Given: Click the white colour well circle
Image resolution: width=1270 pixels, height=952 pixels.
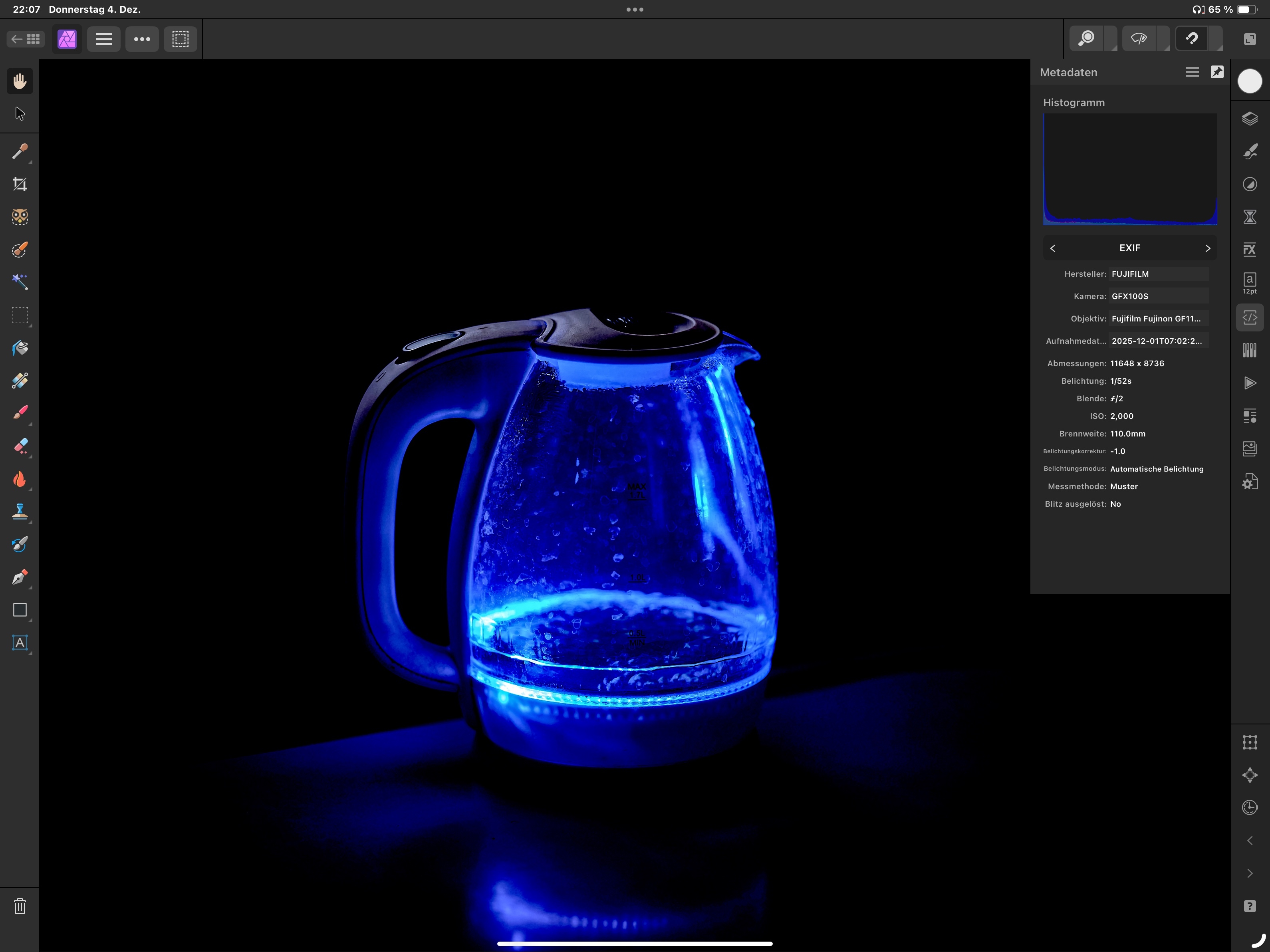Looking at the screenshot, I should (1249, 81).
